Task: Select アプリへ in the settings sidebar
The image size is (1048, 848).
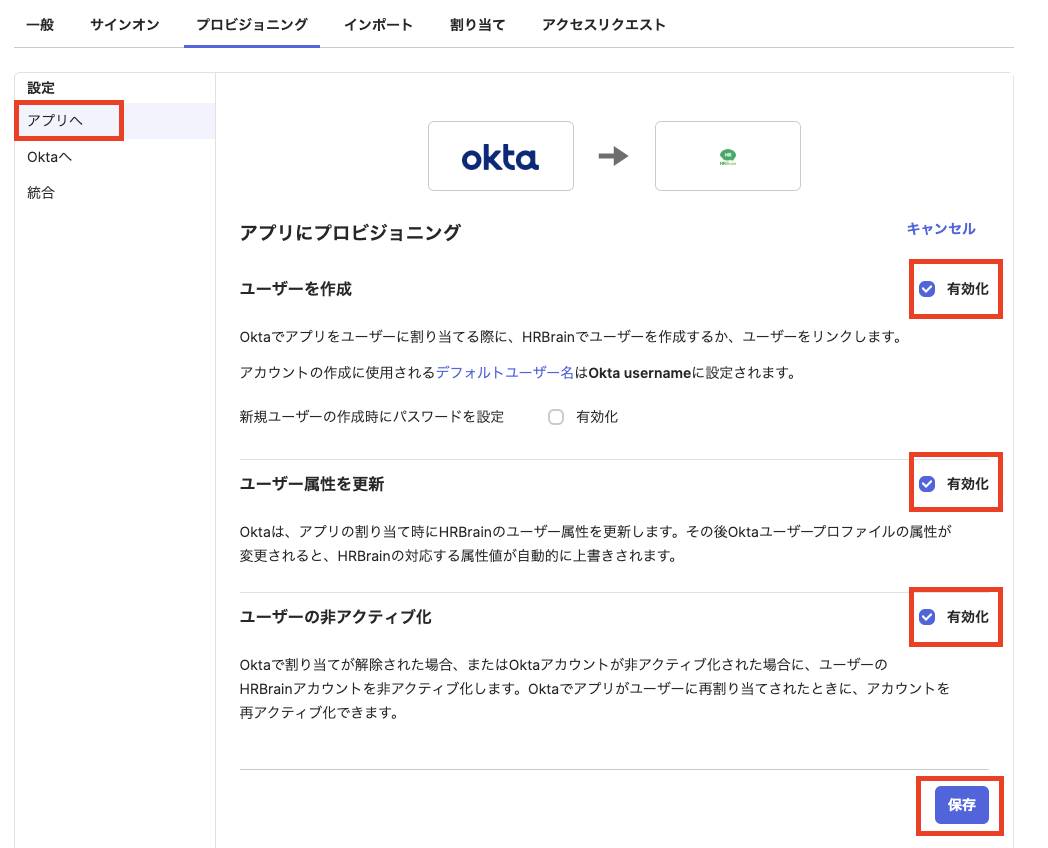Action: click(x=55, y=121)
